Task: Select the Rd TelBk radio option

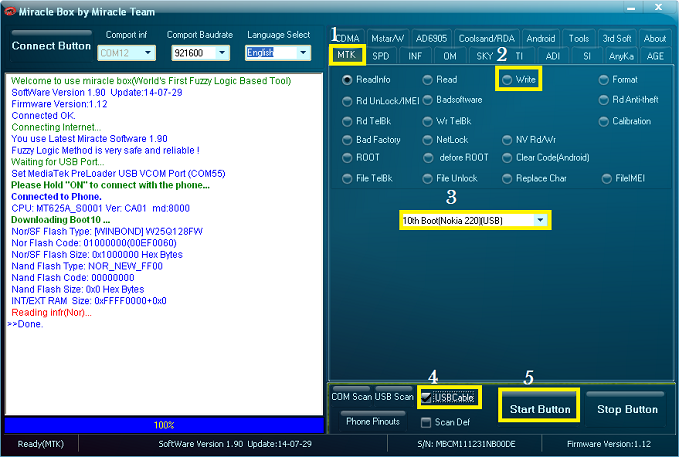Action: pos(366,121)
